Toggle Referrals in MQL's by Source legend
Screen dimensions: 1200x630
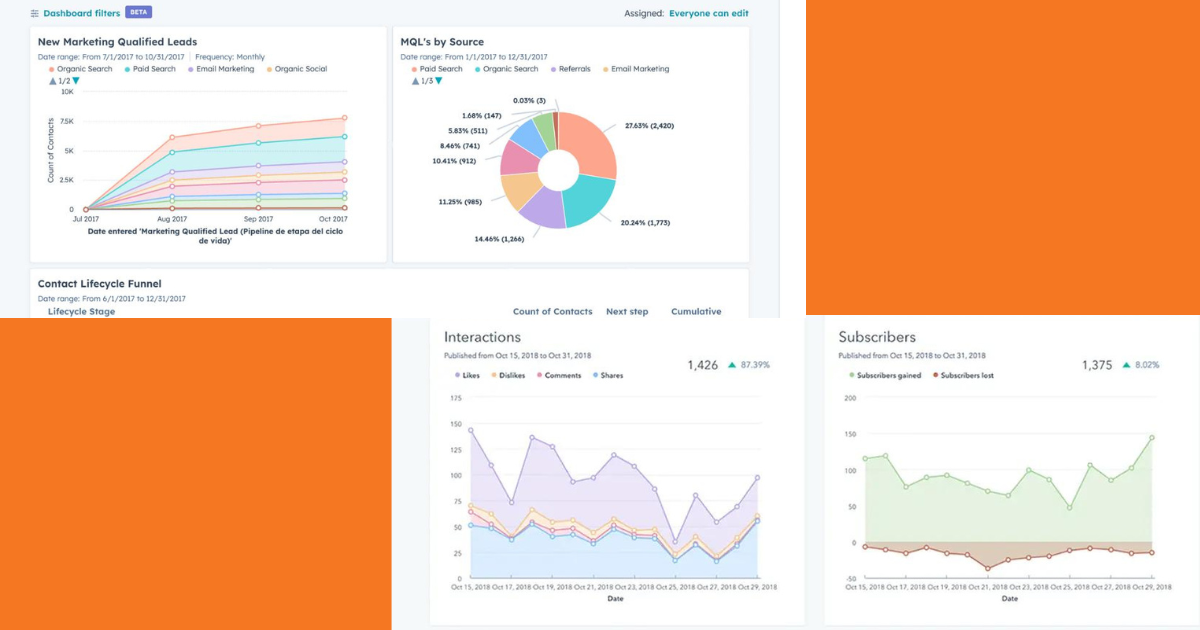coord(569,69)
